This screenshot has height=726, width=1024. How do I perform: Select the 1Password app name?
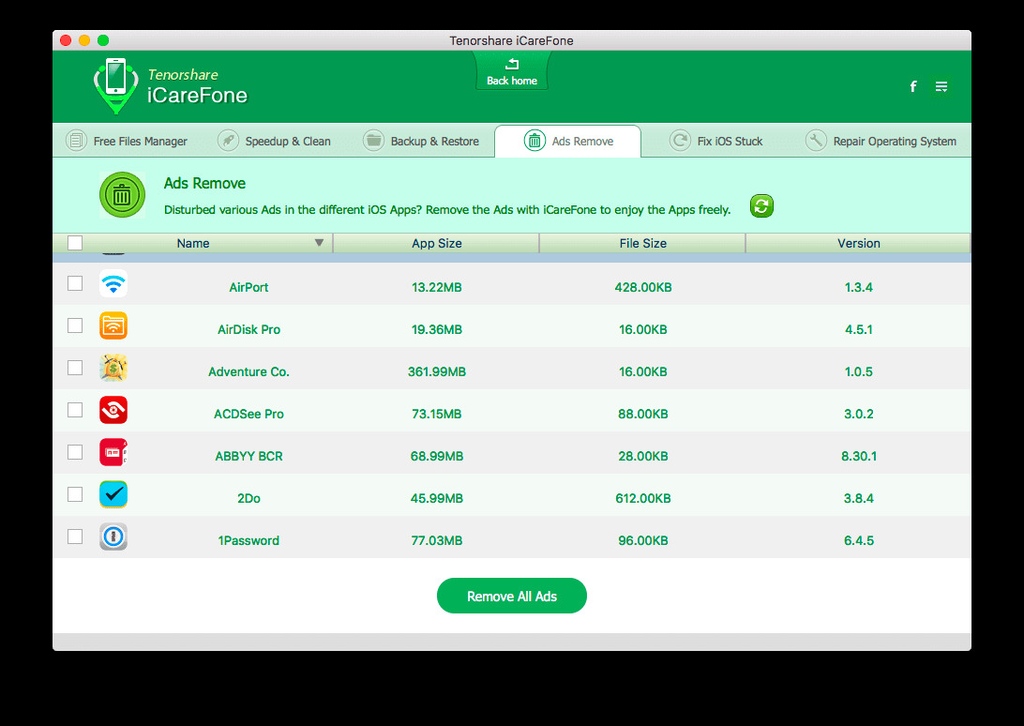pyautogui.click(x=249, y=541)
